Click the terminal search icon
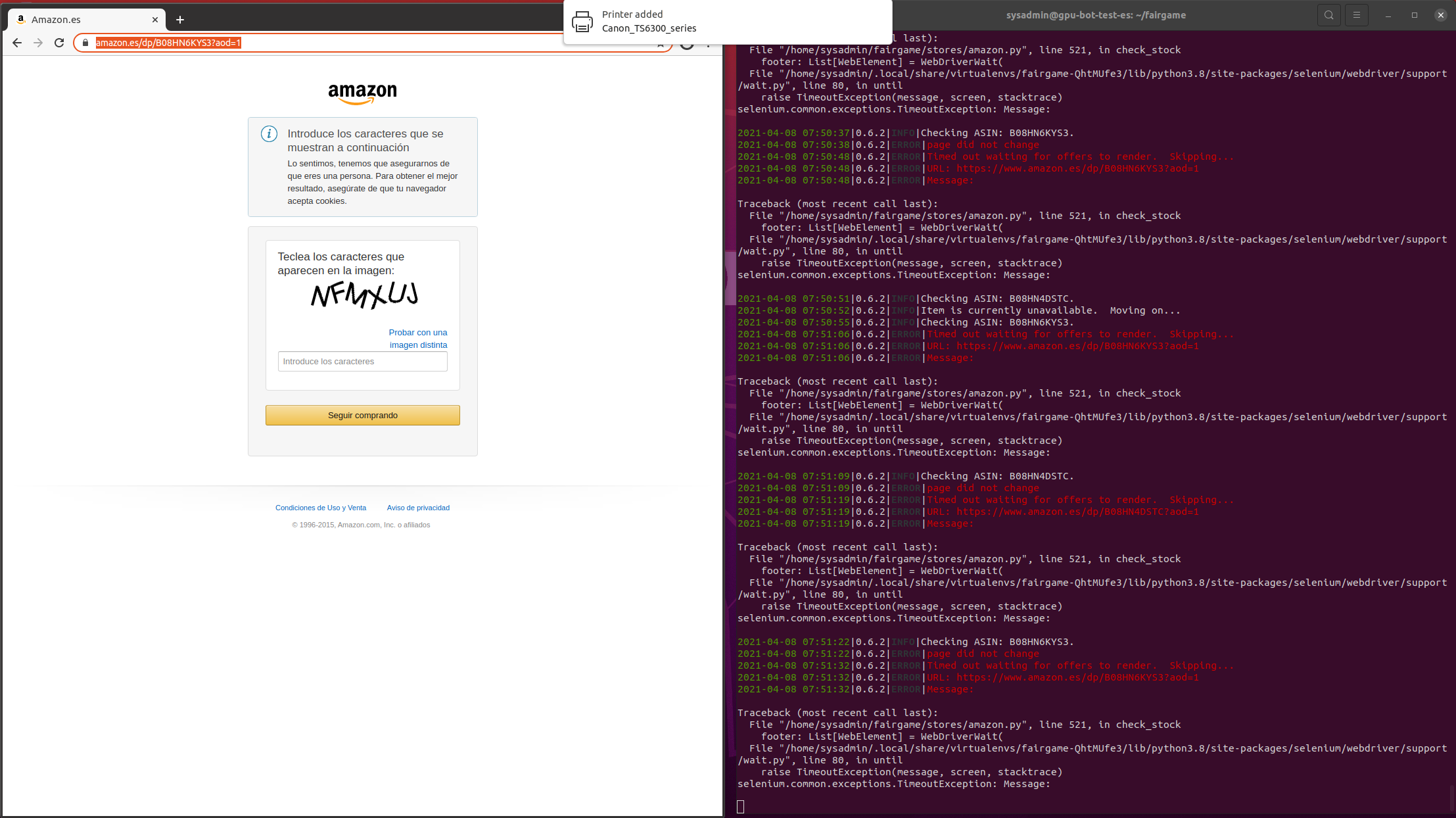The image size is (1456, 818). click(x=1328, y=14)
